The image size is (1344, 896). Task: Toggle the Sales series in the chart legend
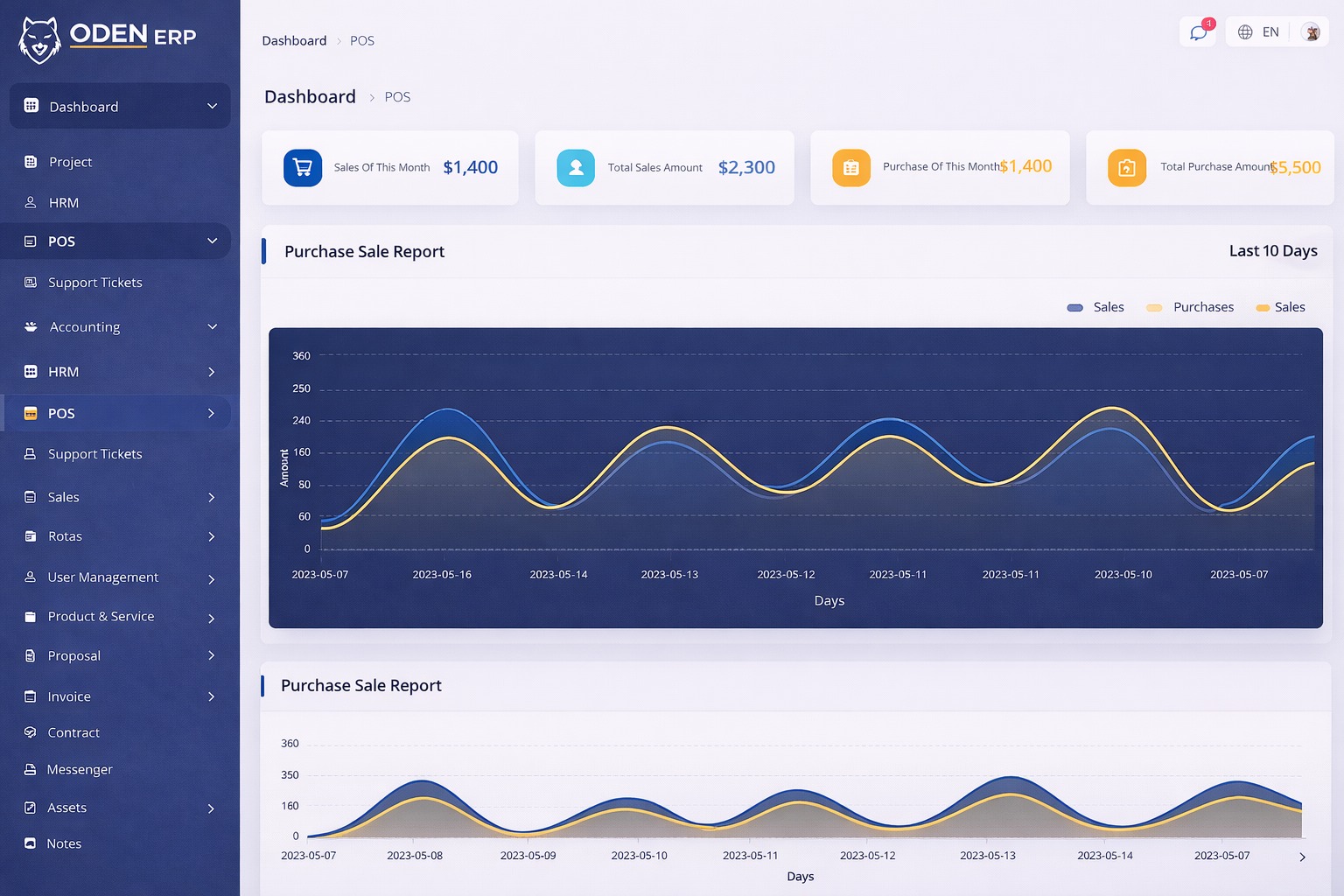tap(1095, 307)
